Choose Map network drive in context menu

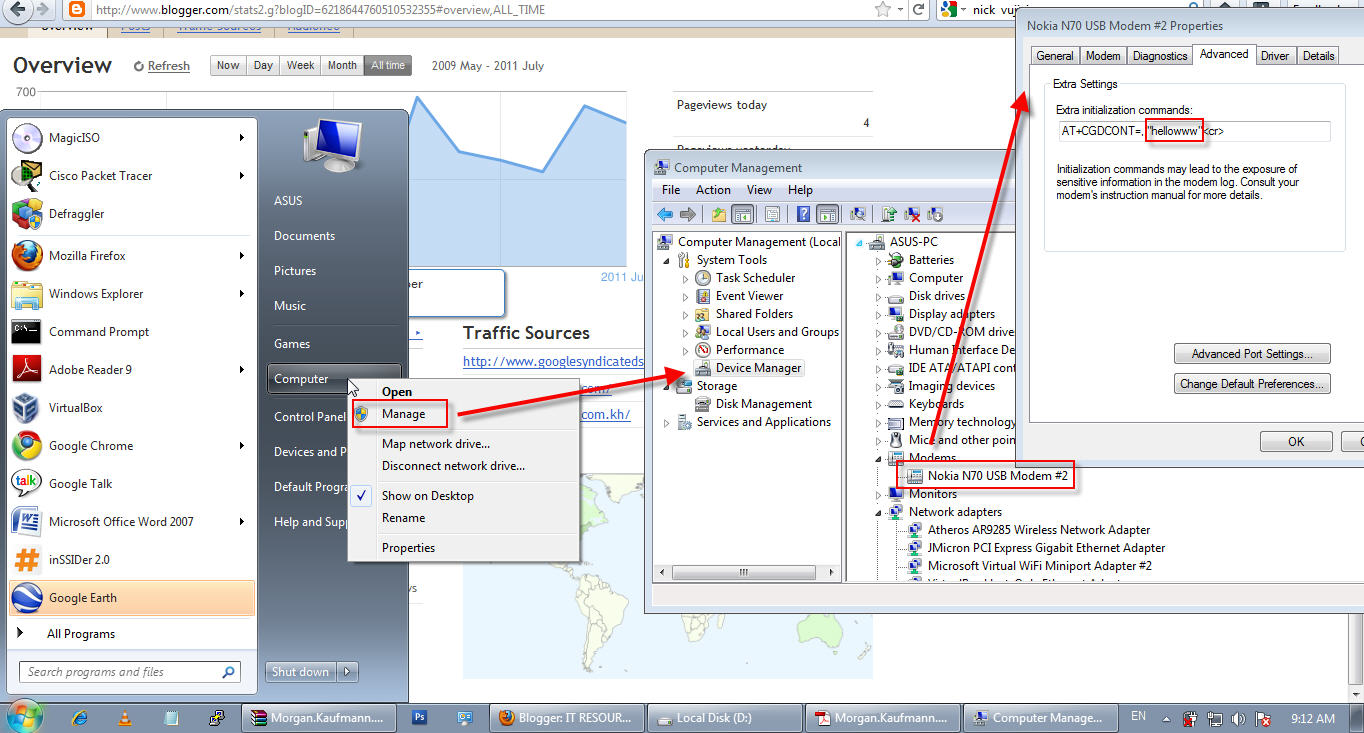pyautogui.click(x=436, y=444)
